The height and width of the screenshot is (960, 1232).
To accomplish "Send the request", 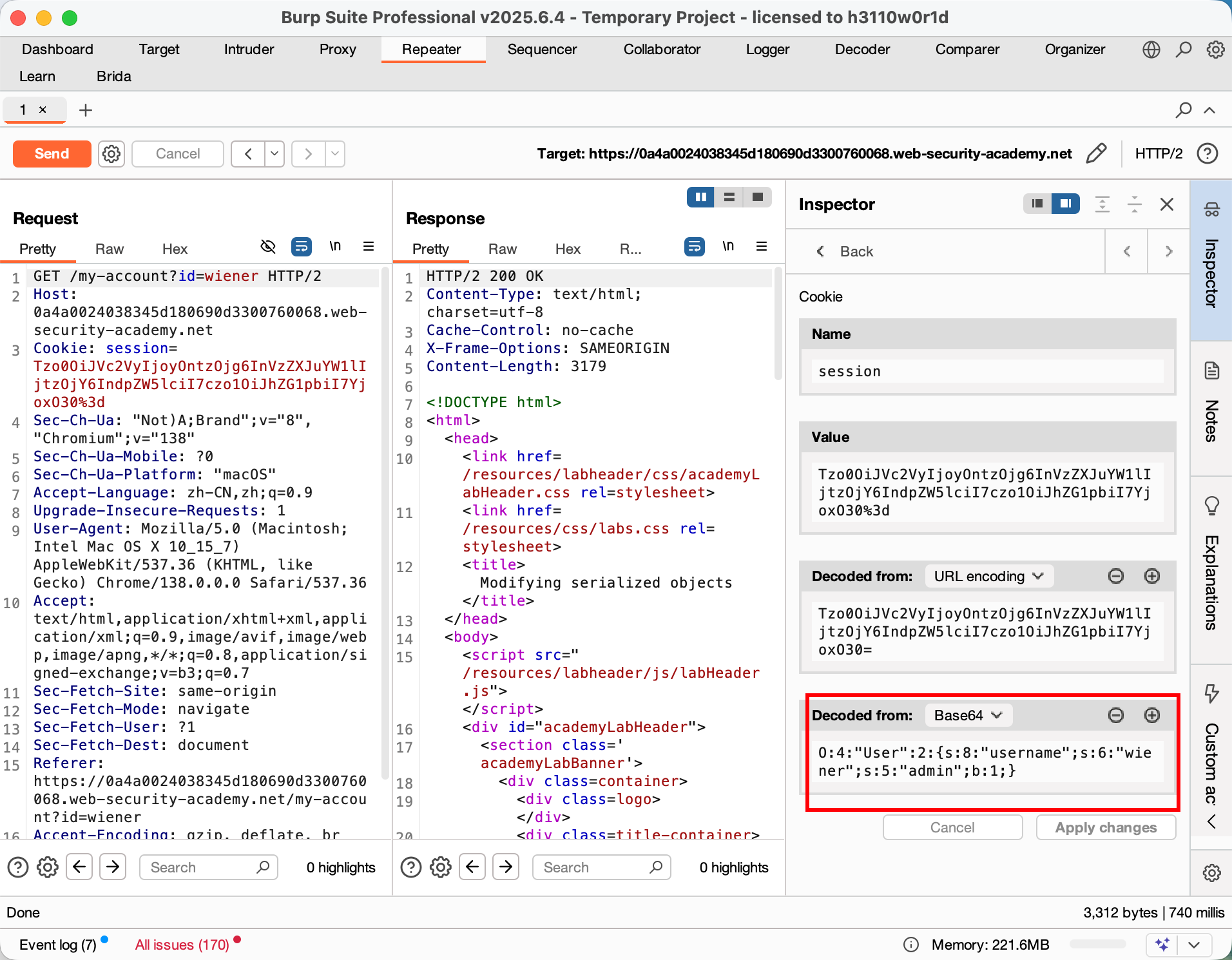I will pos(52,154).
